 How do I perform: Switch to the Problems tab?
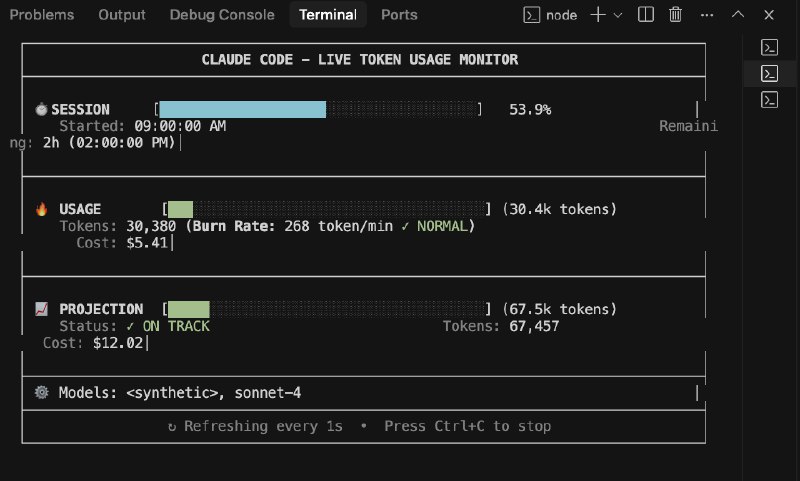click(x=42, y=15)
